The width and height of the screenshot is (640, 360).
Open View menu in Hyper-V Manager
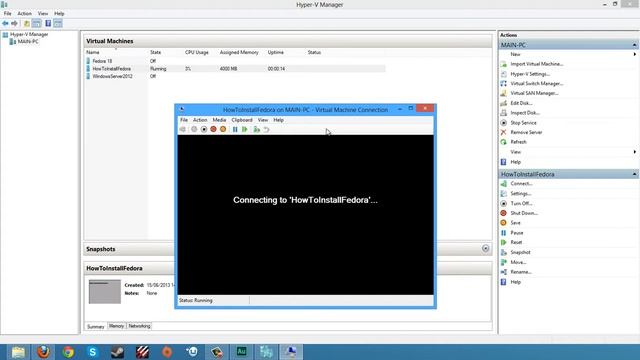[42, 13]
